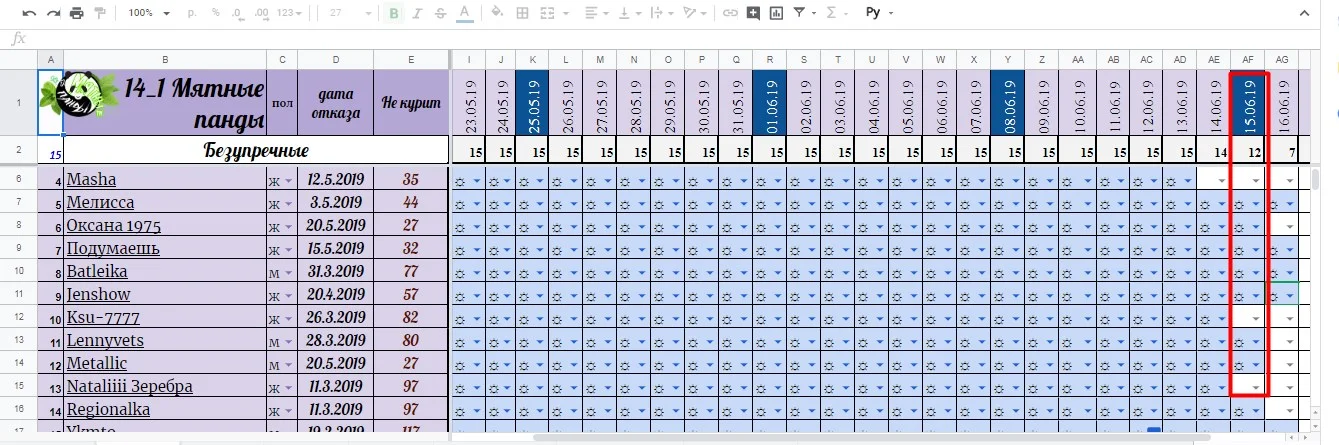Print the spreadsheet
The height and width of the screenshot is (445, 1339).
tap(76, 13)
